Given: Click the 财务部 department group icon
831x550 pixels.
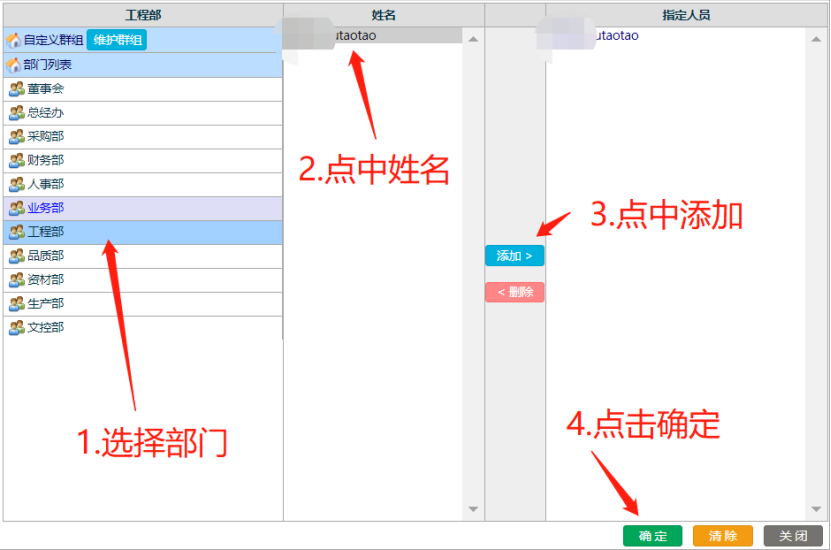Looking at the screenshot, I should pyautogui.click(x=16, y=161).
